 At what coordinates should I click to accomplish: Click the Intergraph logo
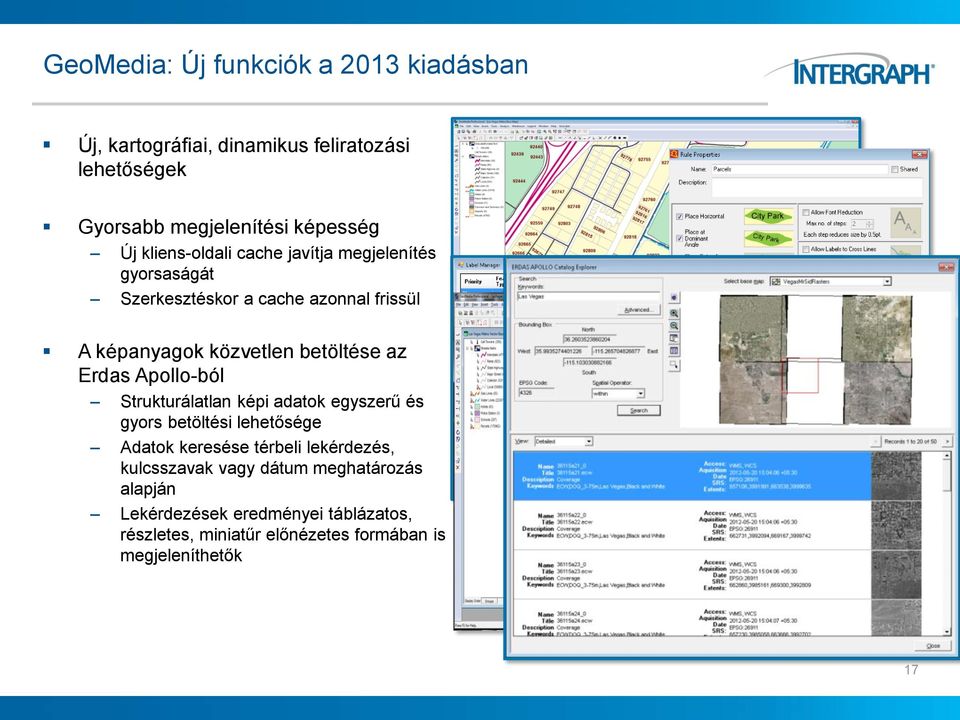[x=852, y=70]
